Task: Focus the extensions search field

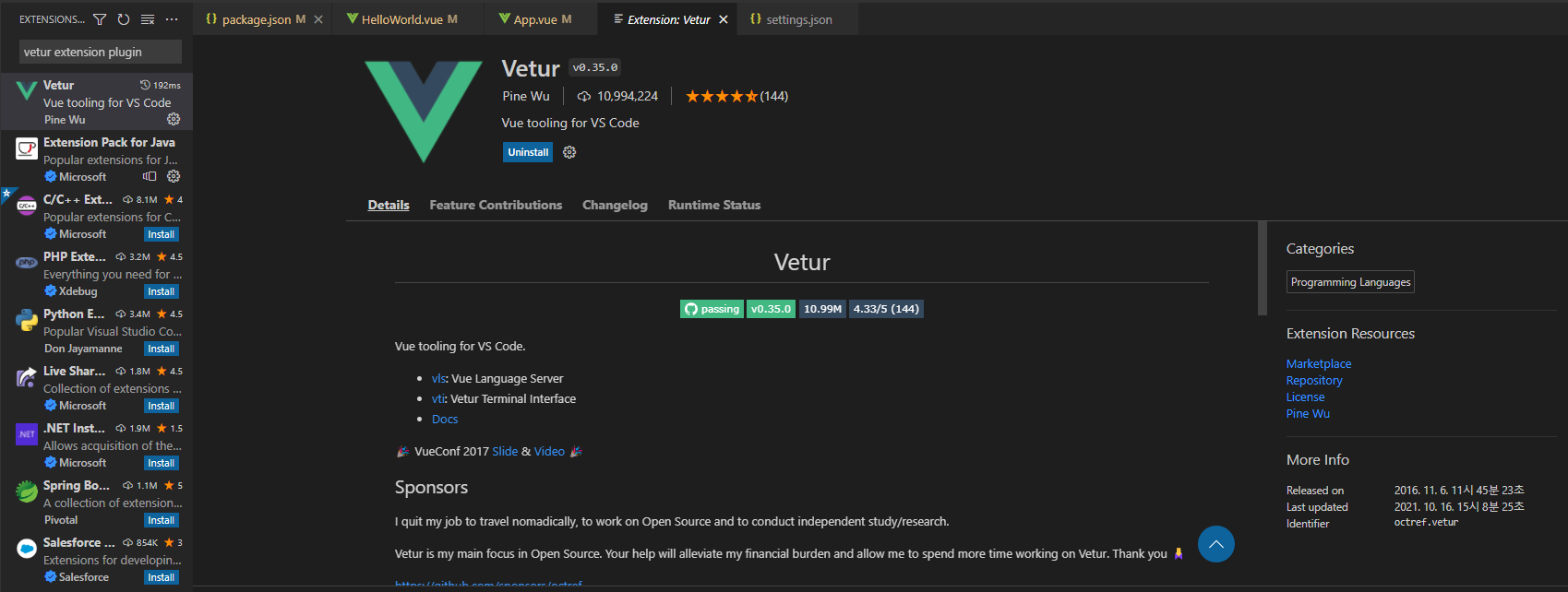Action: click(x=100, y=52)
